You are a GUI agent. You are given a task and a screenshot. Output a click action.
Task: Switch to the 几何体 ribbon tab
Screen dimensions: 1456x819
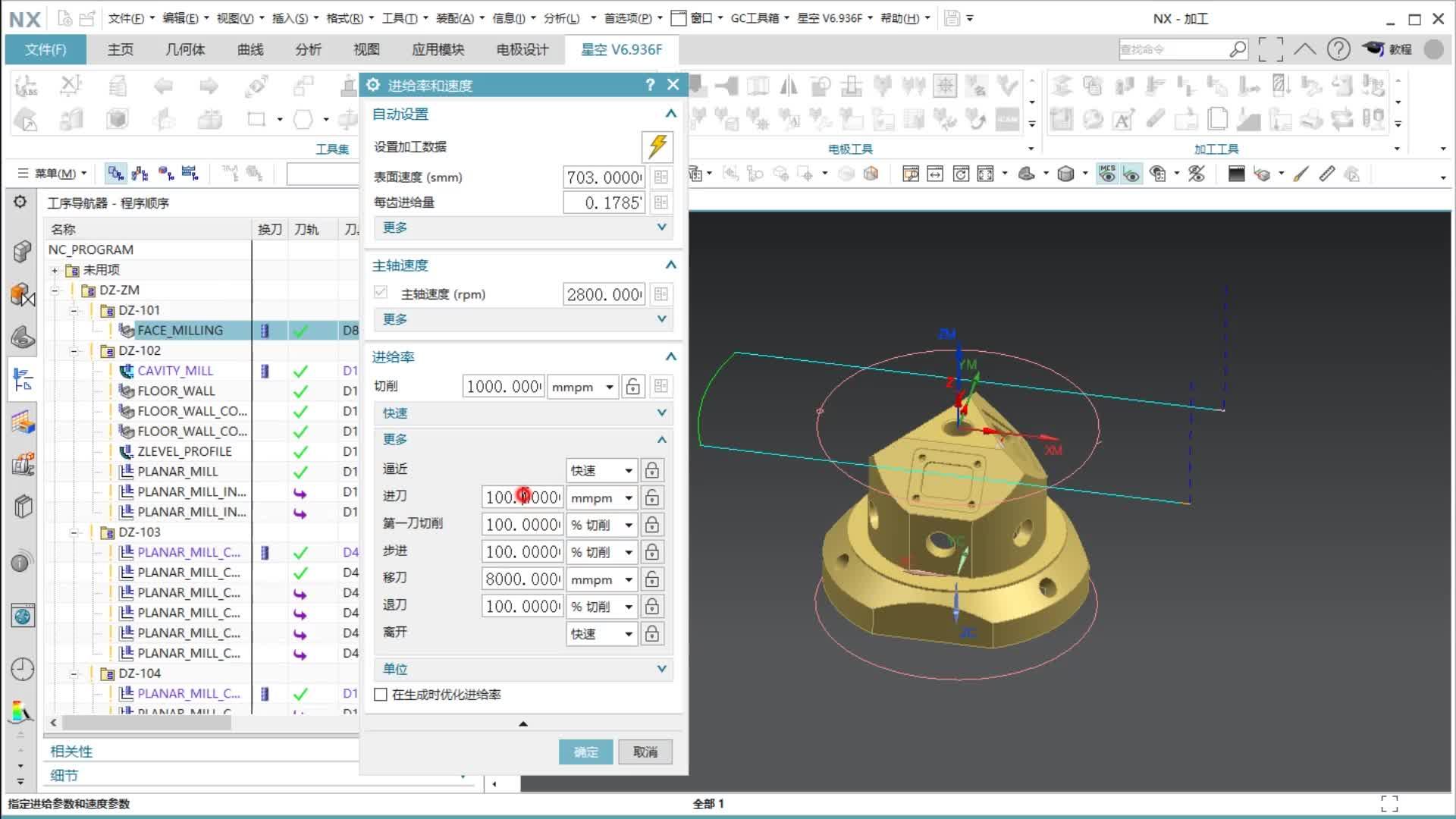[186, 49]
